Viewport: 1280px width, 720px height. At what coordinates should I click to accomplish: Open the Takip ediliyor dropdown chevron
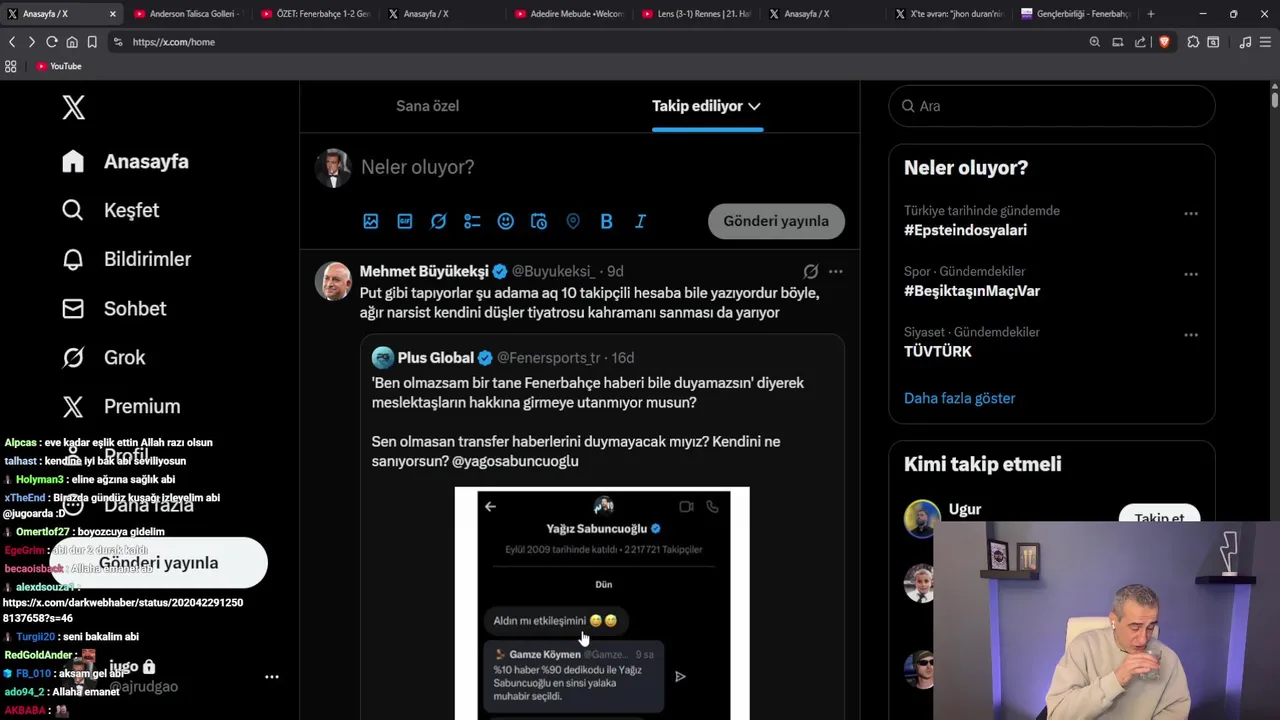[754, 106]
